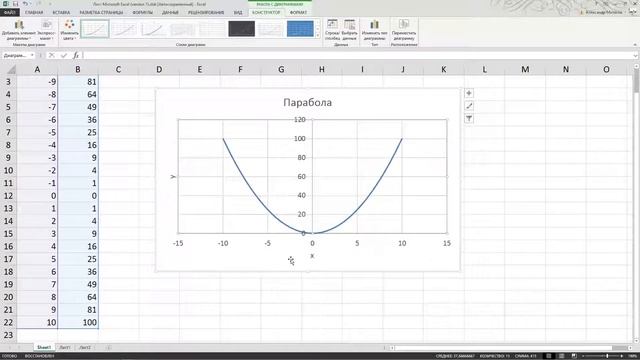Open Добавить элемент диаграммы dropdown
This screenshot has width=640, height=360.
(19, 29)
